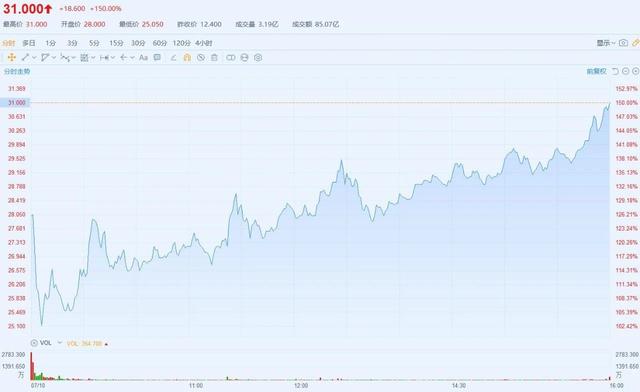Switch to 多日 multi-day tab
This screenshot has height=392, width=640.
pyautogui.click(x=29, y=43)
